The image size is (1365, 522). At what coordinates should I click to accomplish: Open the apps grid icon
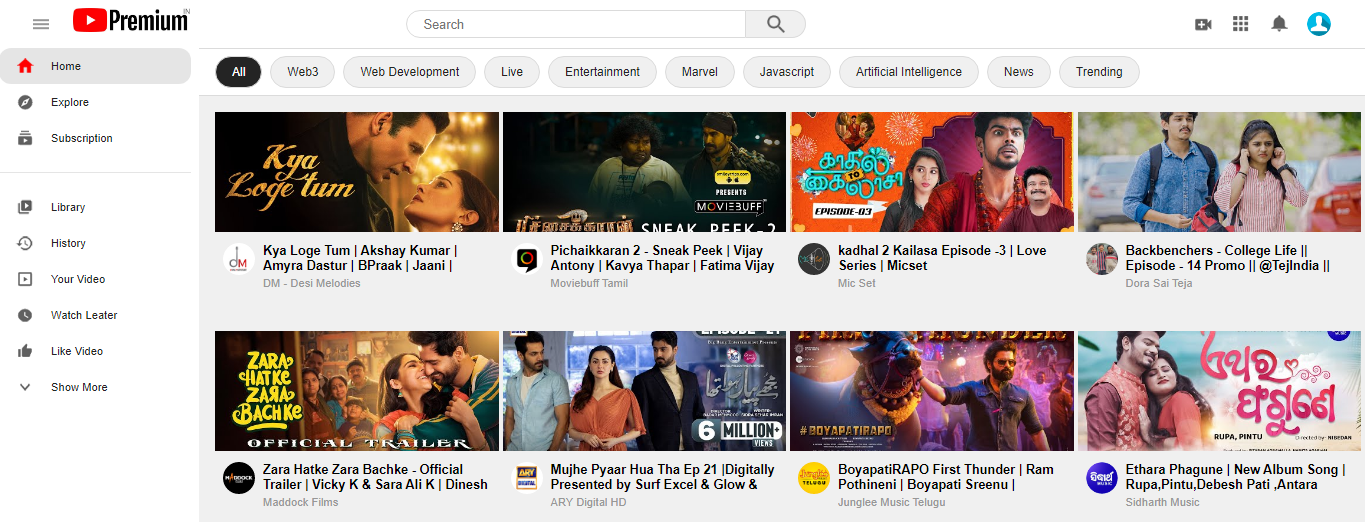tap(1241, 24)
